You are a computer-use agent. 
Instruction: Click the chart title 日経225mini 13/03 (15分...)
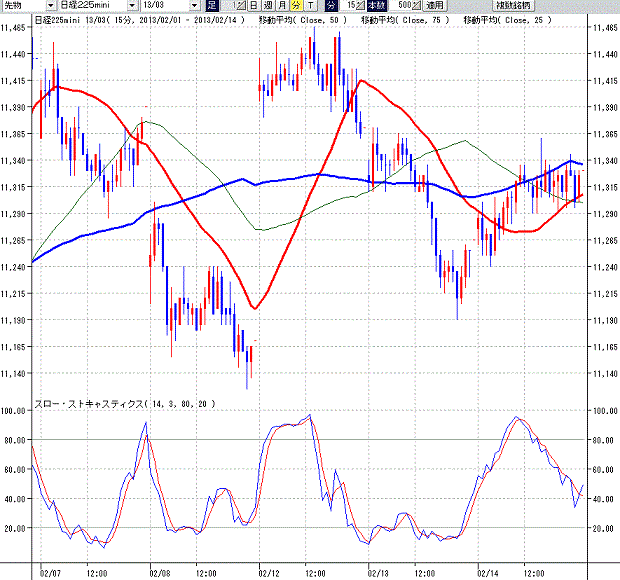pos(140,20)
